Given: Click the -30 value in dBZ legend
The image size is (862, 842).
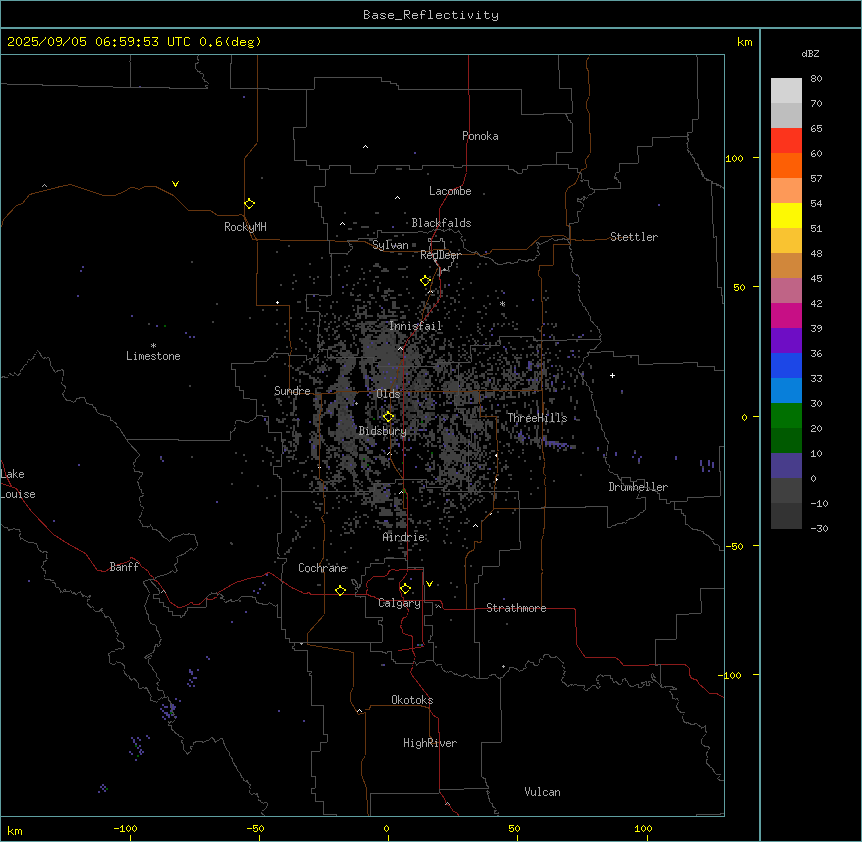Looking at the screenshot, I should pyautogui.click(x=819, y=529).
